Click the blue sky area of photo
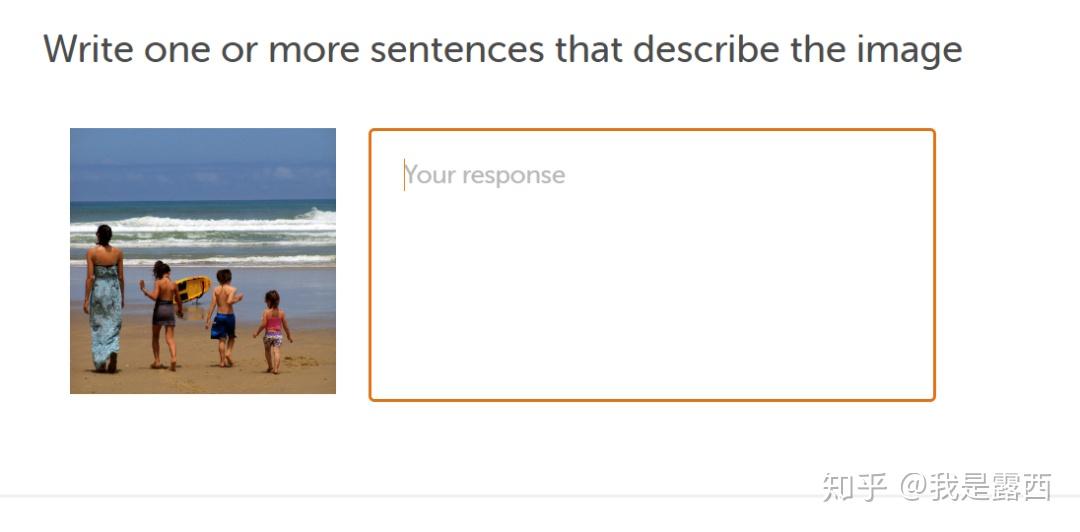This screenshot has width=1080, height=532. coord(203,164)
